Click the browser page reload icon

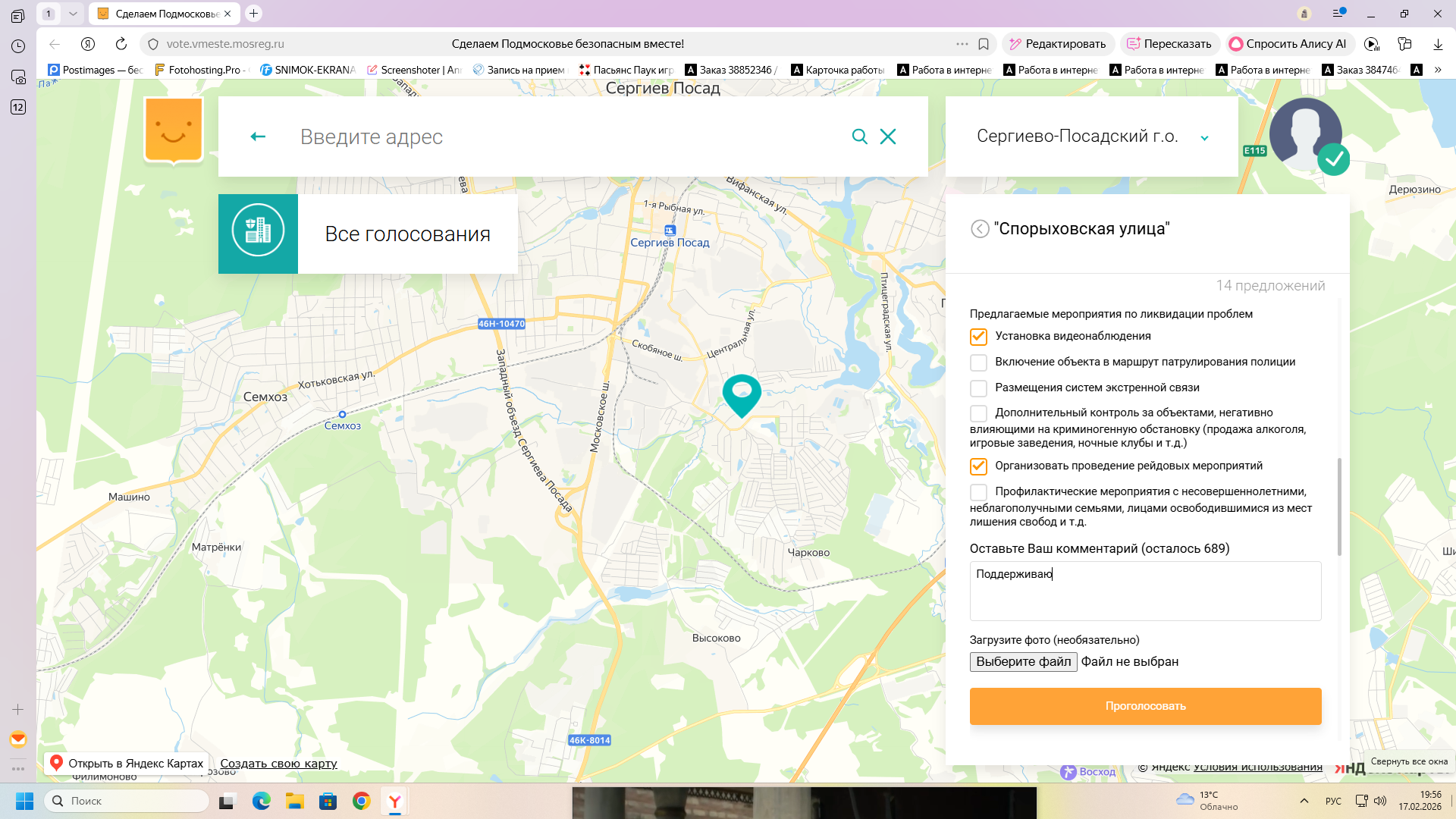coord(121,44)
